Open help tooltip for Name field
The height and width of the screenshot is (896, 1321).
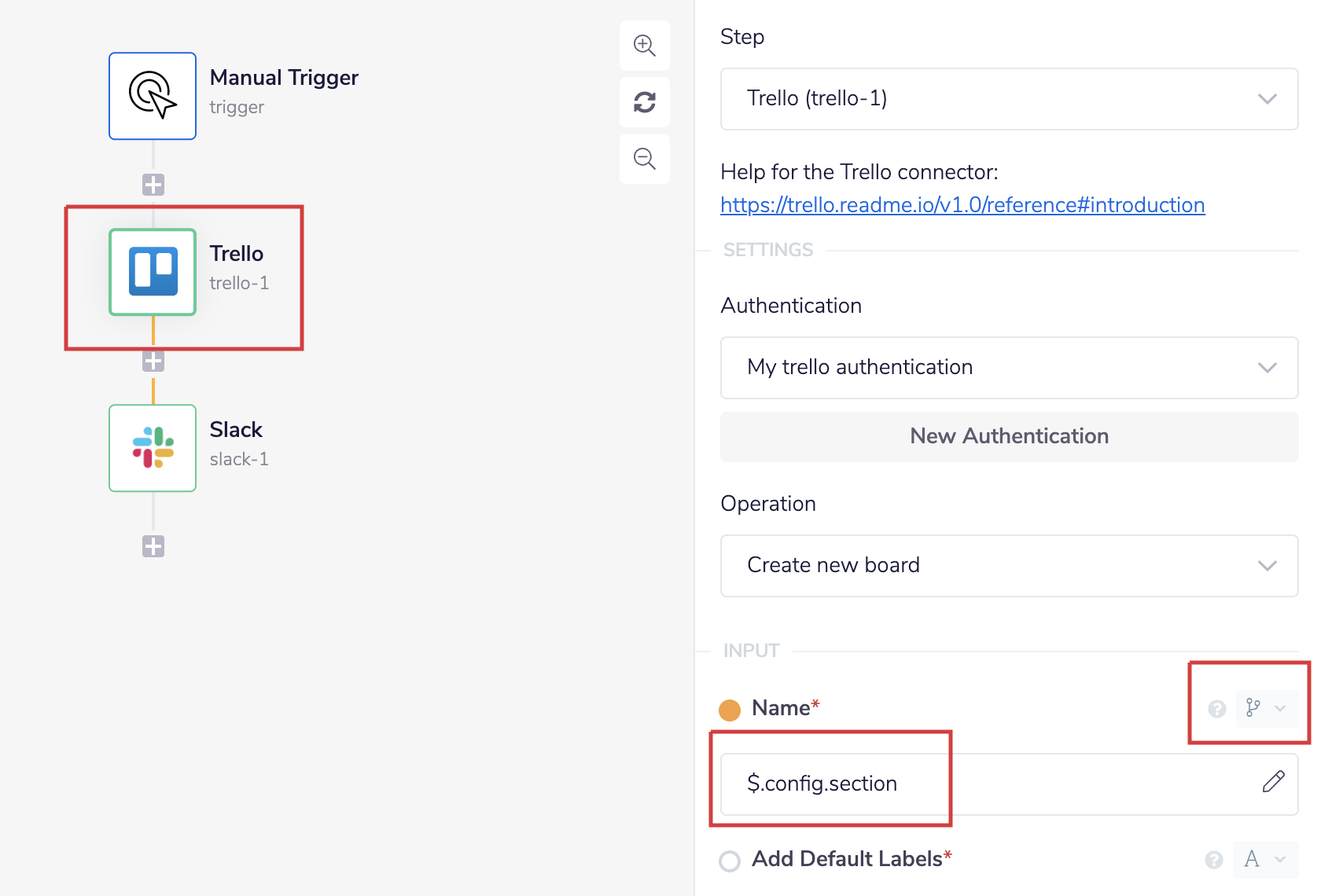click(x=1217, y=709)
